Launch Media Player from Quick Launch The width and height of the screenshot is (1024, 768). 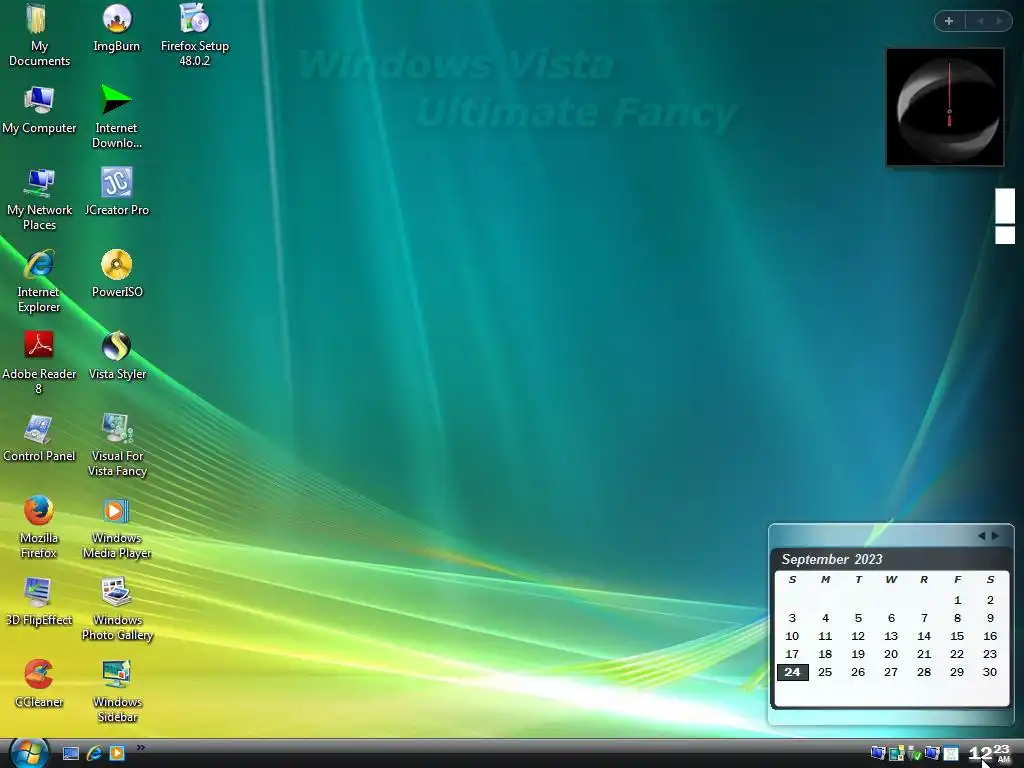coord(117,754)
